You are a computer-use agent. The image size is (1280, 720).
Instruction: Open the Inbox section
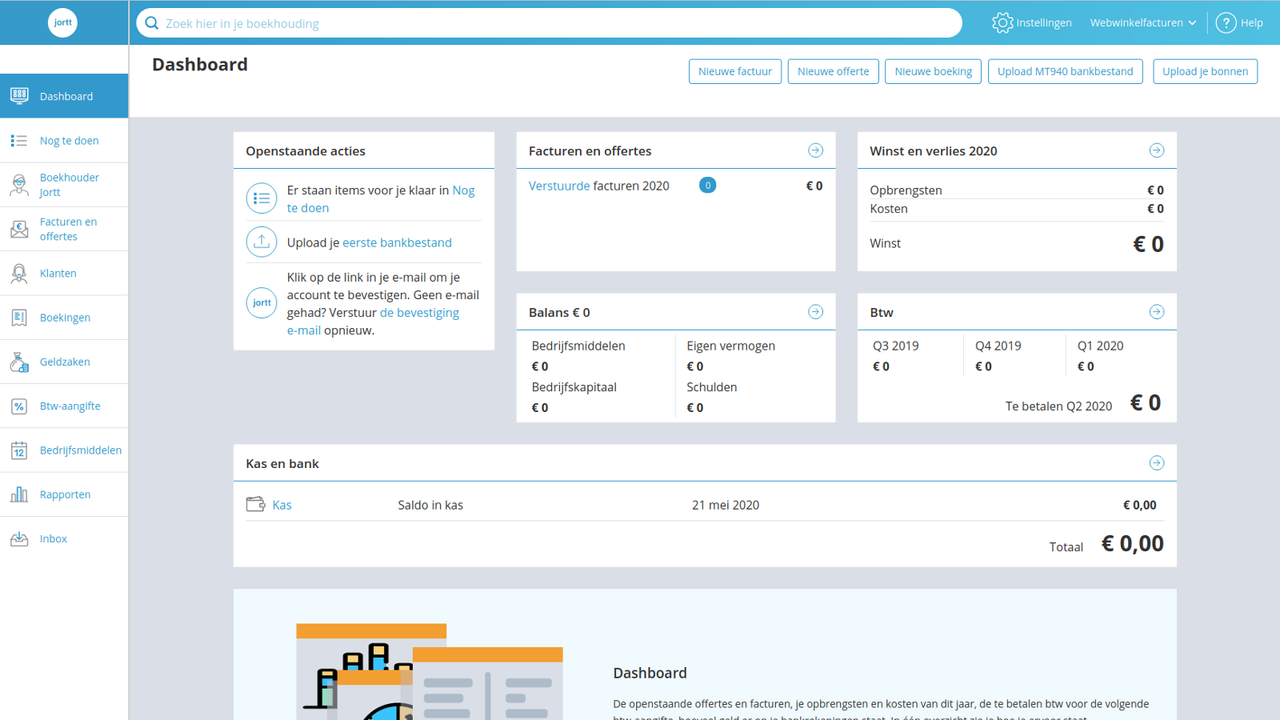point(52,538)
